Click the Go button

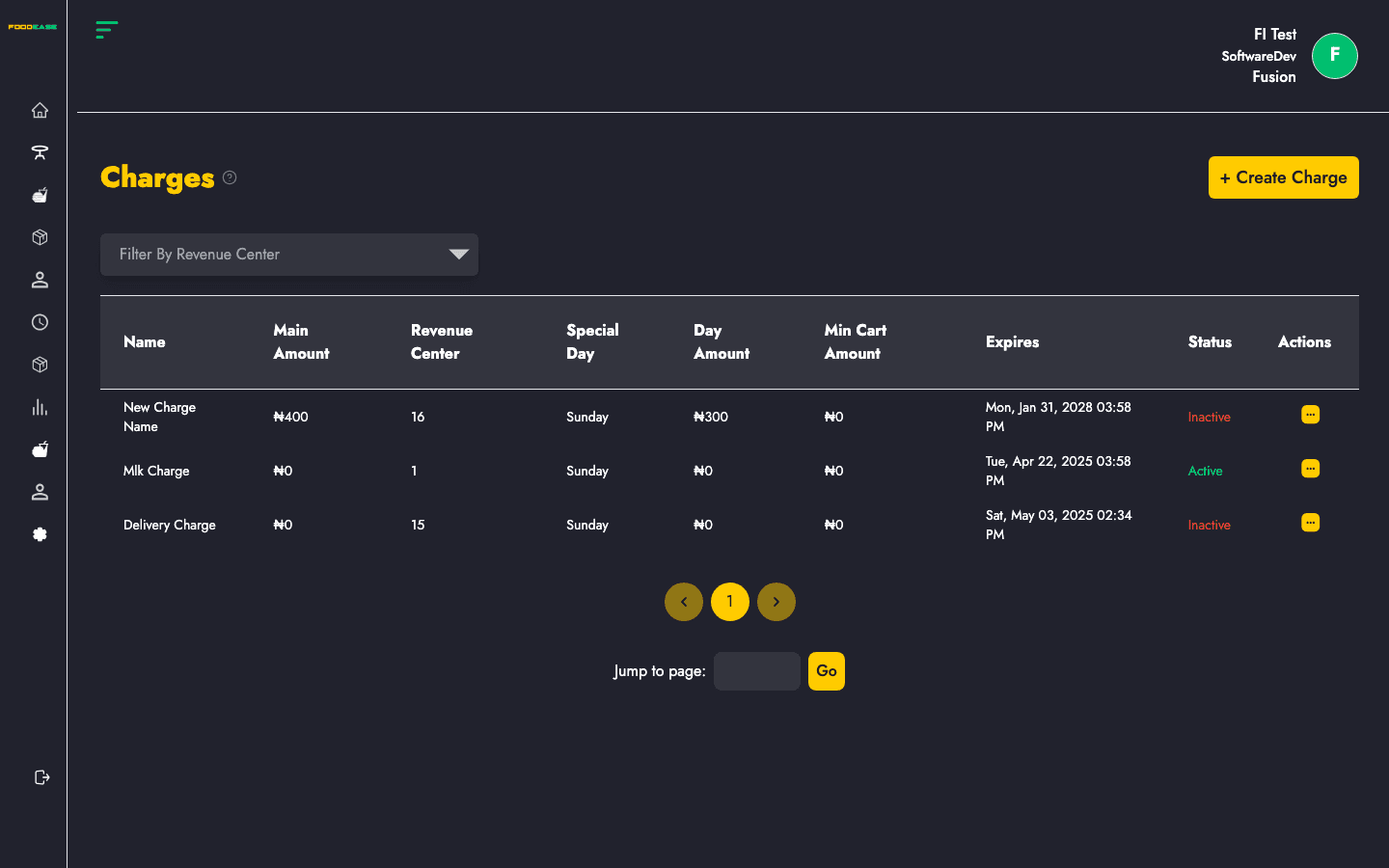click(827, 671)
